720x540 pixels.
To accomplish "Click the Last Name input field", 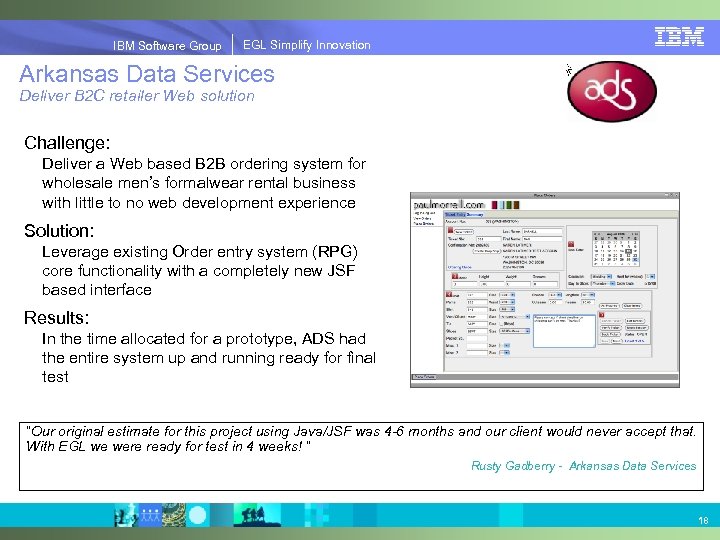I will tap(542, 231).
